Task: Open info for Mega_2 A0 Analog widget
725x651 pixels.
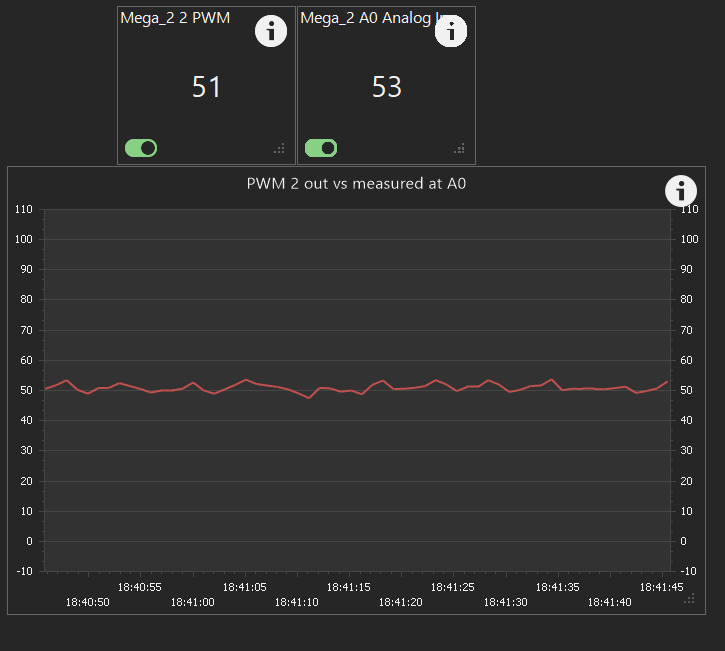Action: click(x=451, y=31)
